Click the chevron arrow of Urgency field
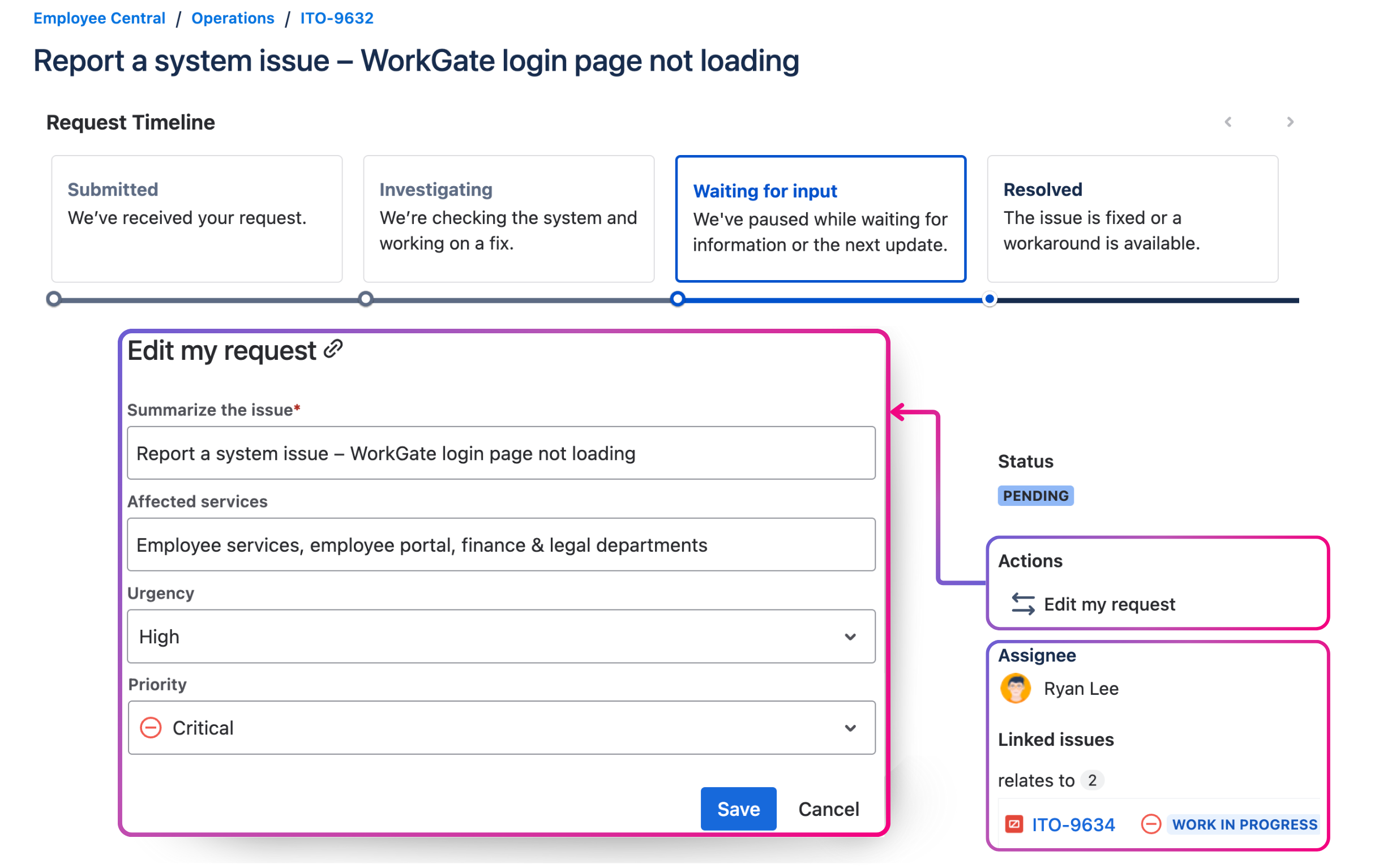 (x=850, y=637)
